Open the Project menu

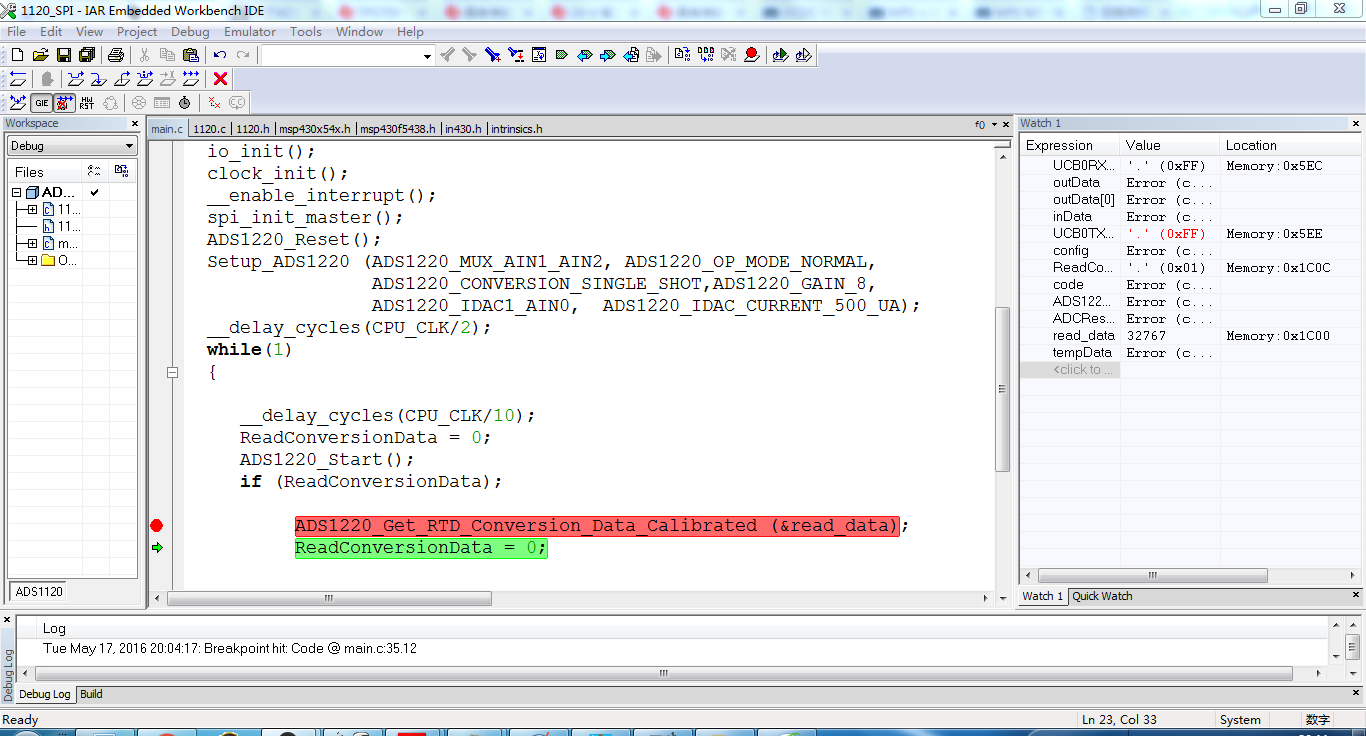click(x=137, y=32)
